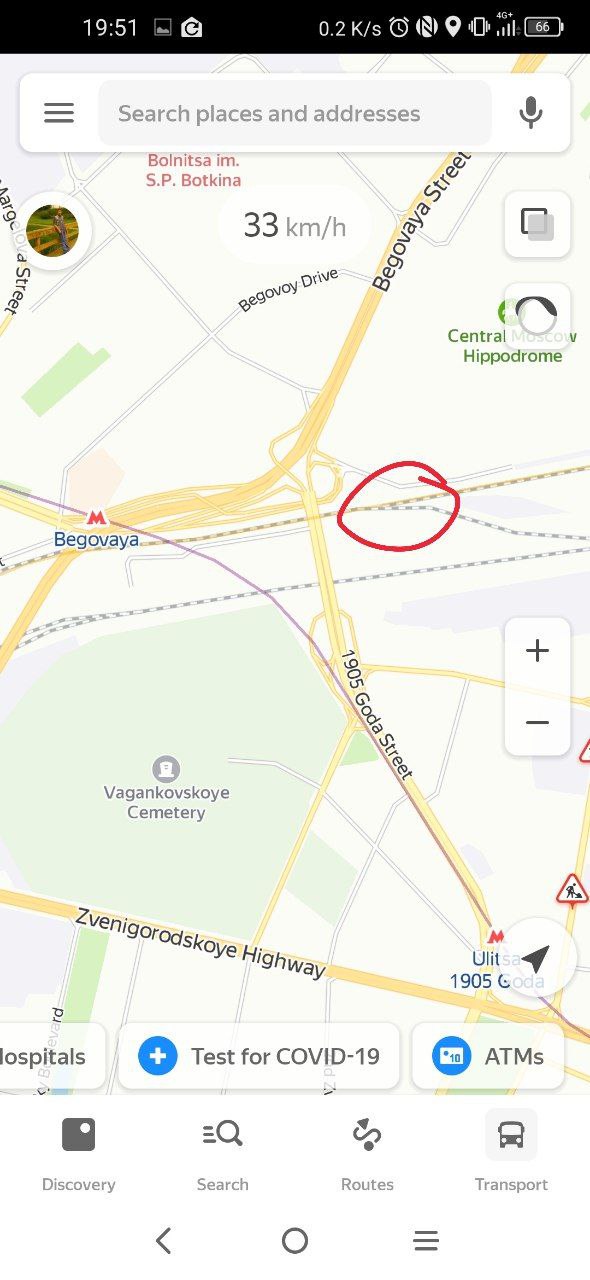590x1280 pixels.
Task: Select the Test for COVID-19 chip
Action: click(x=259, y=1056)
